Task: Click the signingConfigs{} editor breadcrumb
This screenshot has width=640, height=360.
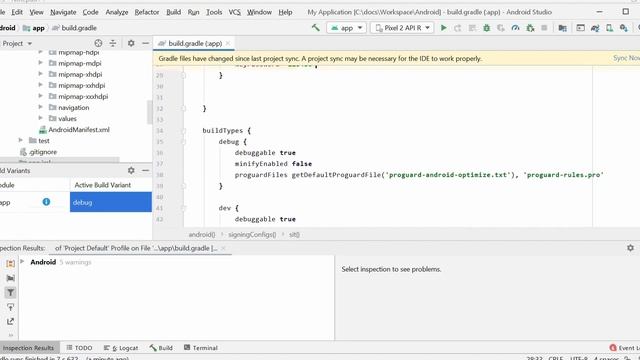Action: click(x=252, y=235)
